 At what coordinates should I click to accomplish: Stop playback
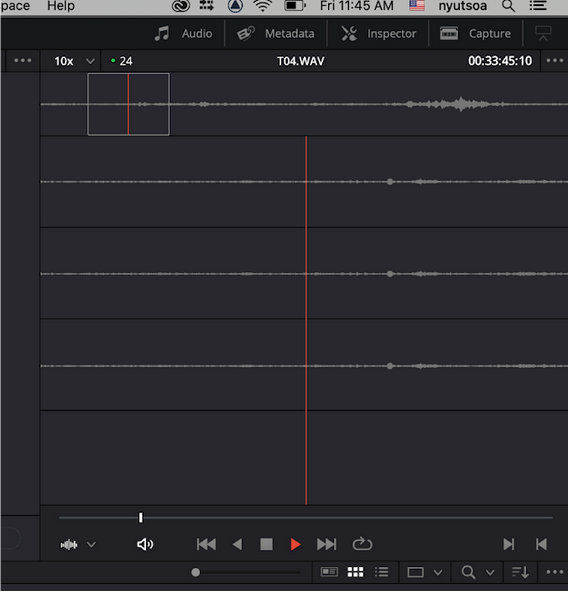[267, 544]
